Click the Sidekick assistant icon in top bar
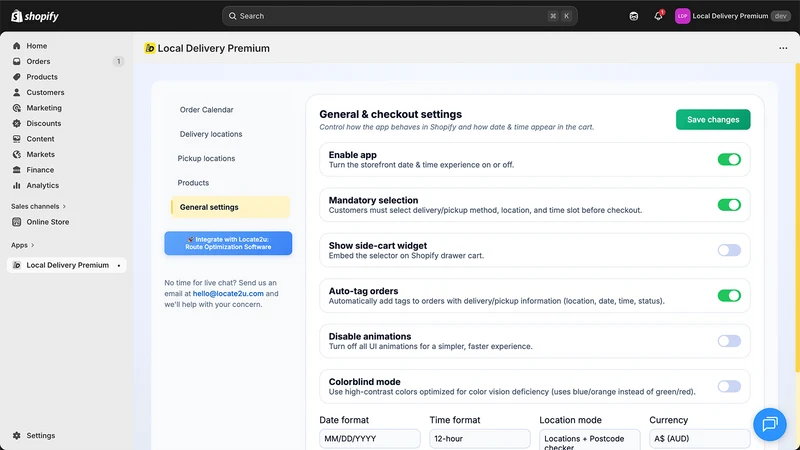Image resolution: width=800 pixels, height=450 pixels. [634, 16]
